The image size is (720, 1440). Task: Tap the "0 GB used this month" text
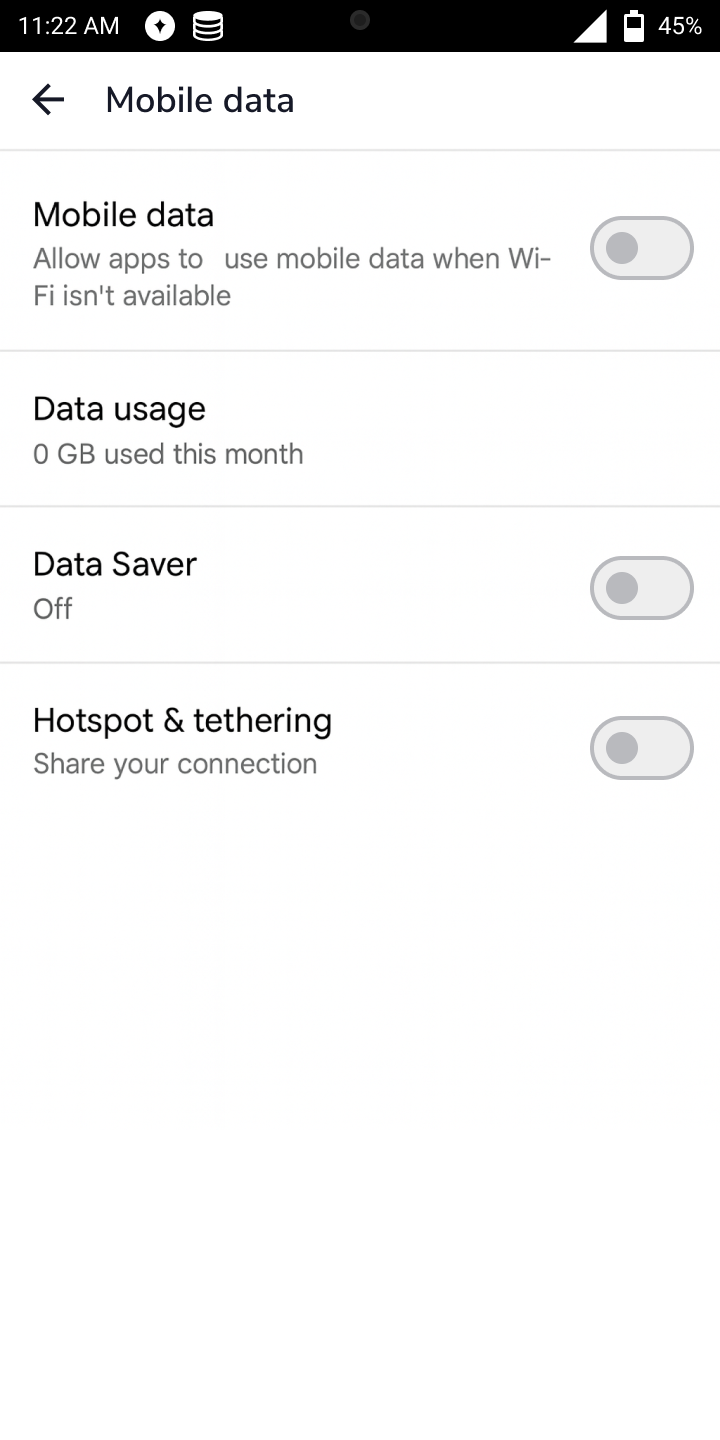coord(168,454)
